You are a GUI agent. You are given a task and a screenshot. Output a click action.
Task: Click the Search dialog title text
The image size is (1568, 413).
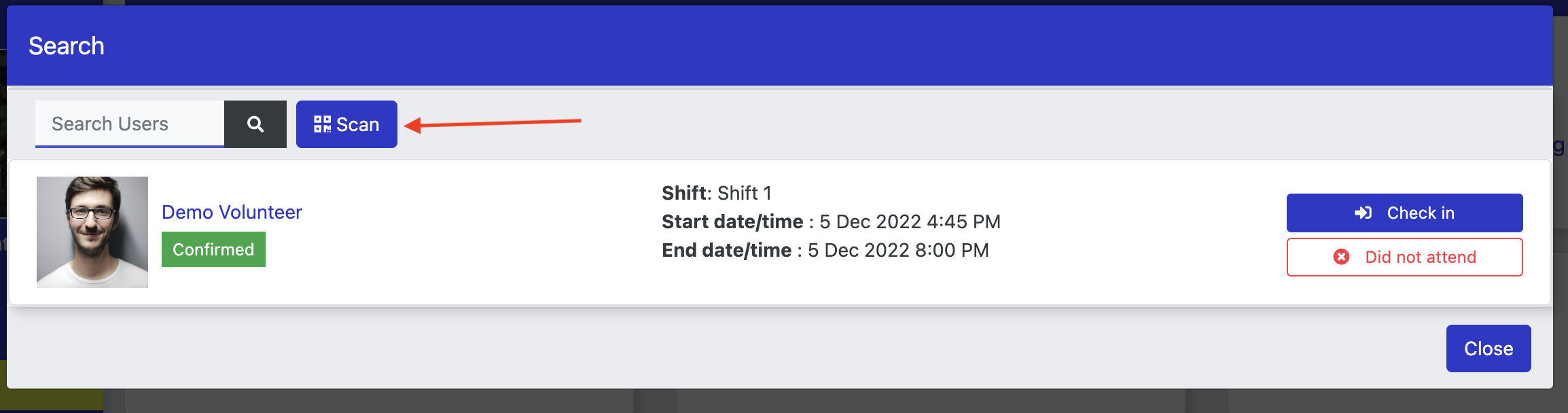[x=67, y=46]
